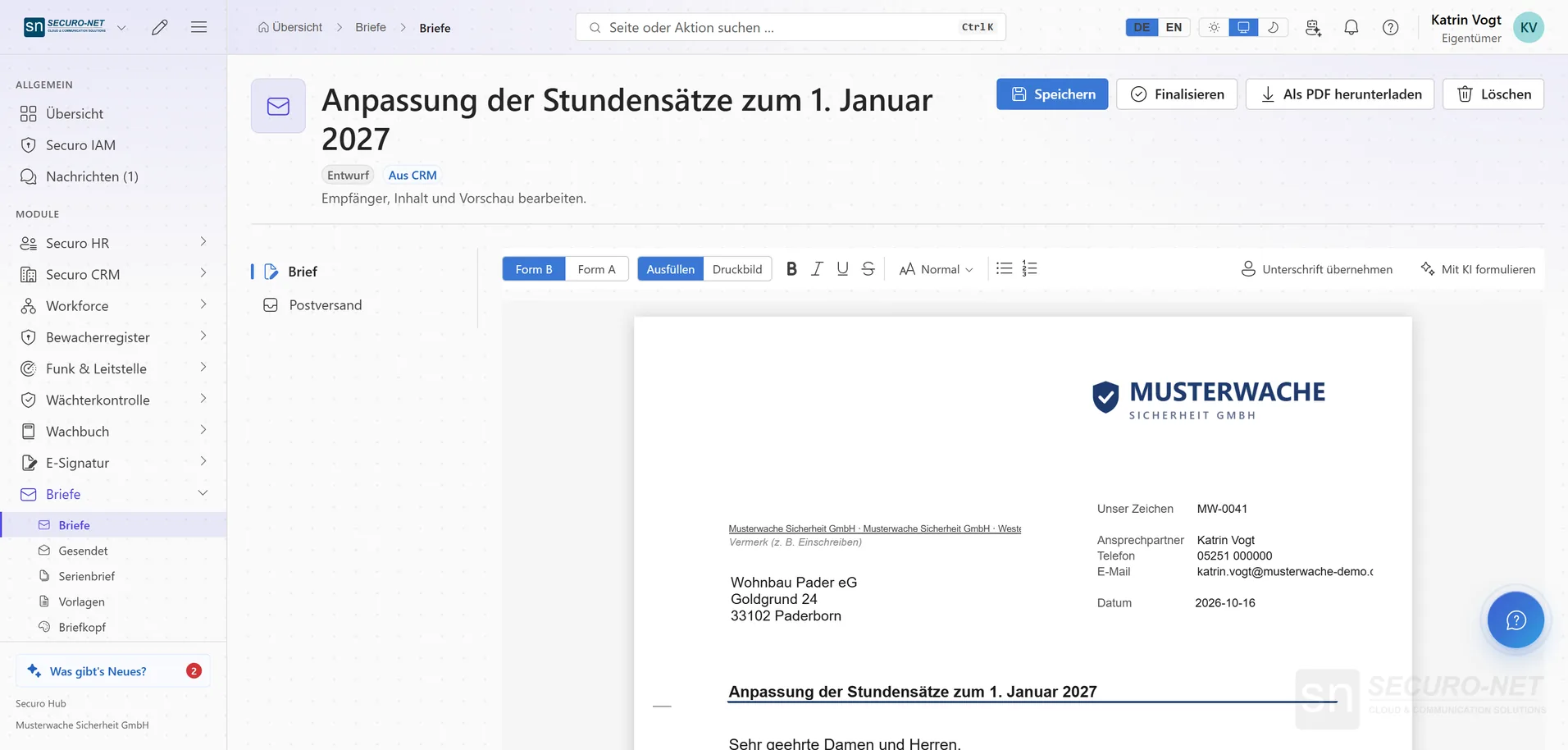Open the notifications bell

click(1351, 27)
